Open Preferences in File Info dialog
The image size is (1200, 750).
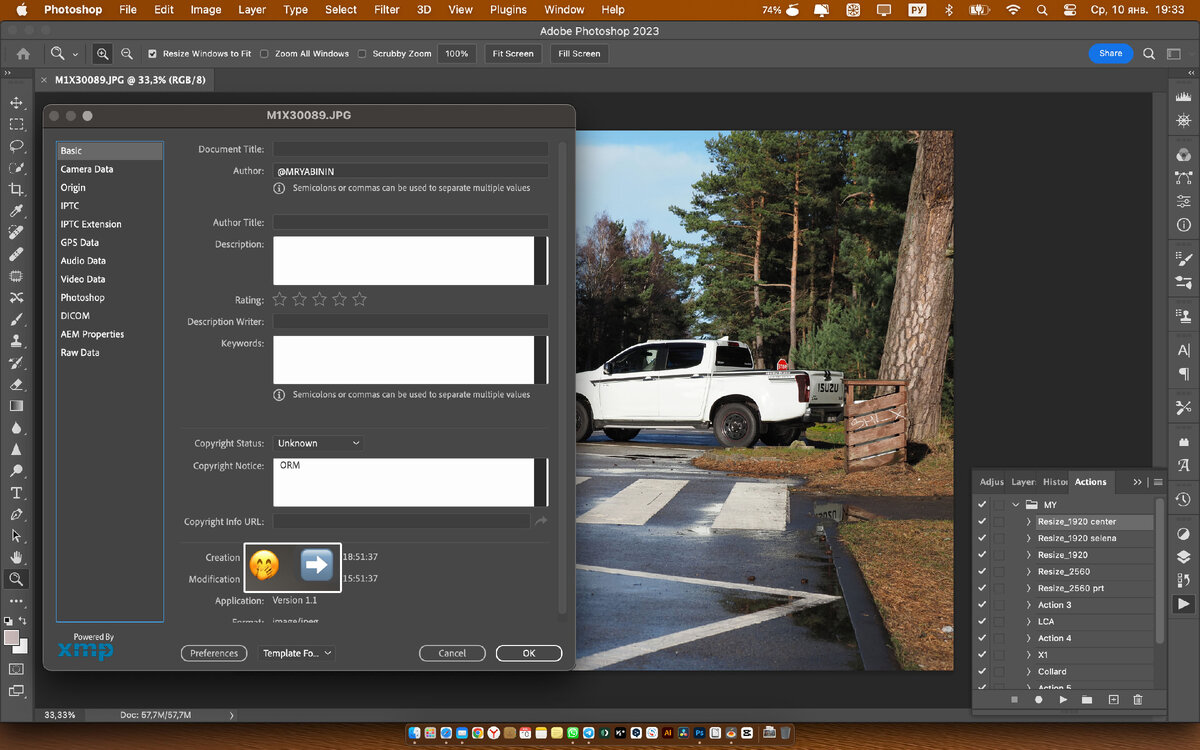pos(214,653)
